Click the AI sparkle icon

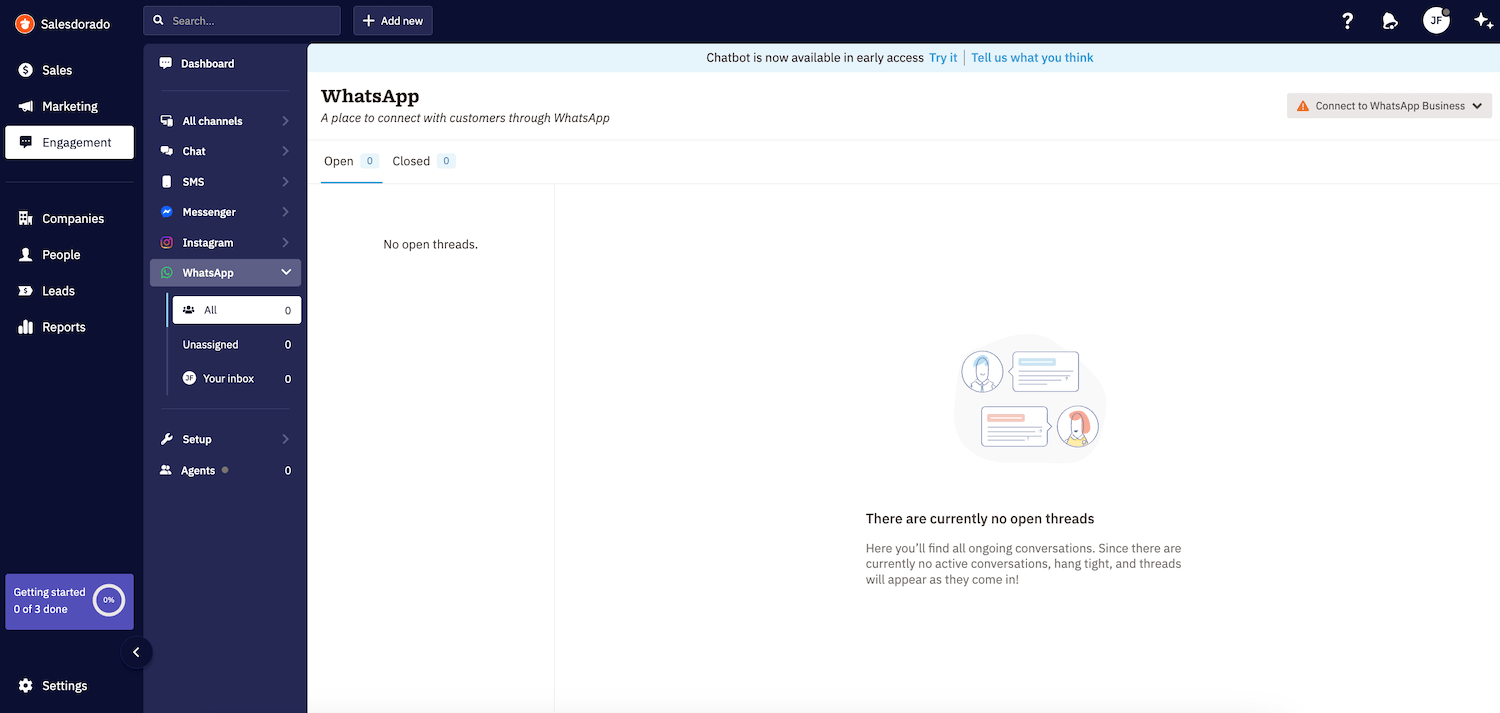pos(1483,21)
